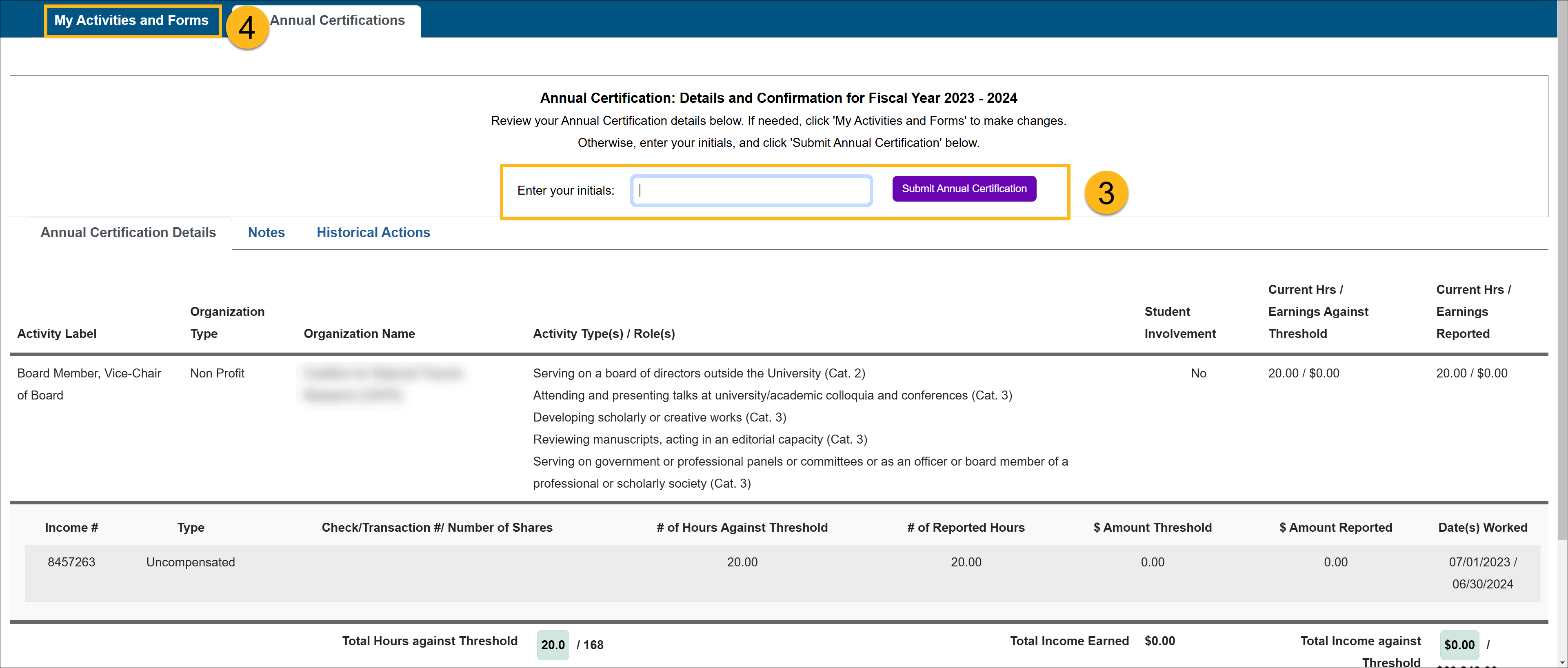Select Annual Certification Details tab
The width and height of the screenshot is (1568, 668).
(x=128, y=233)
